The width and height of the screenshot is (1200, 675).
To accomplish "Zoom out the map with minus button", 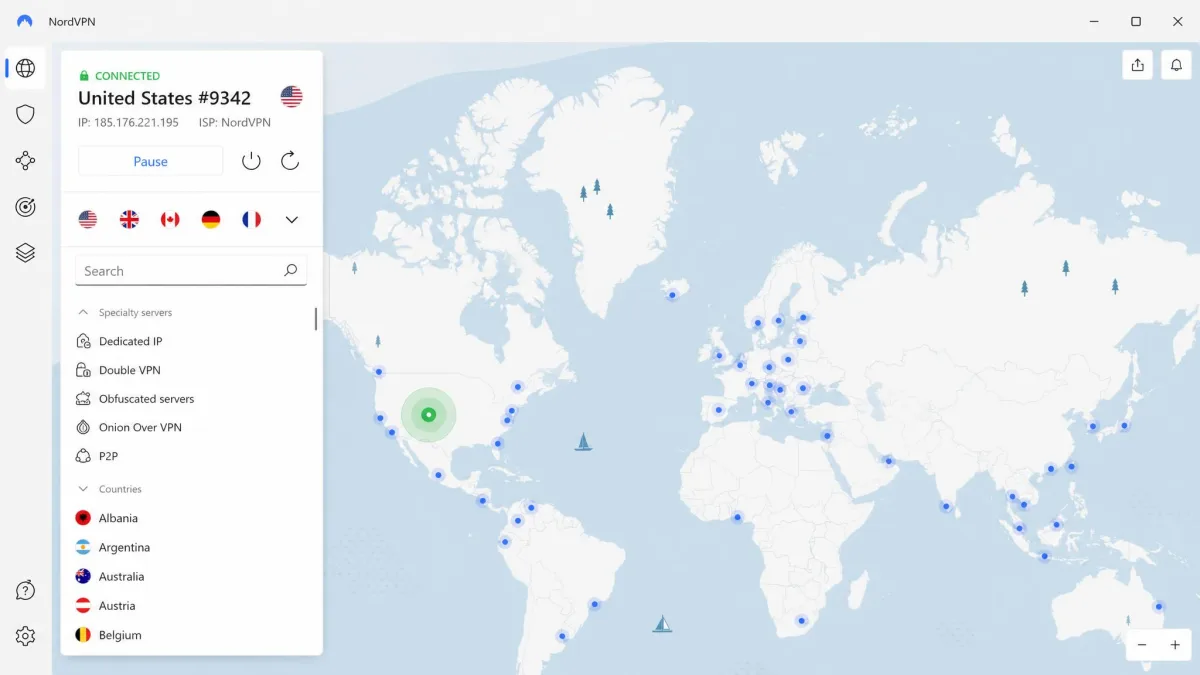I will [1142, 645].
